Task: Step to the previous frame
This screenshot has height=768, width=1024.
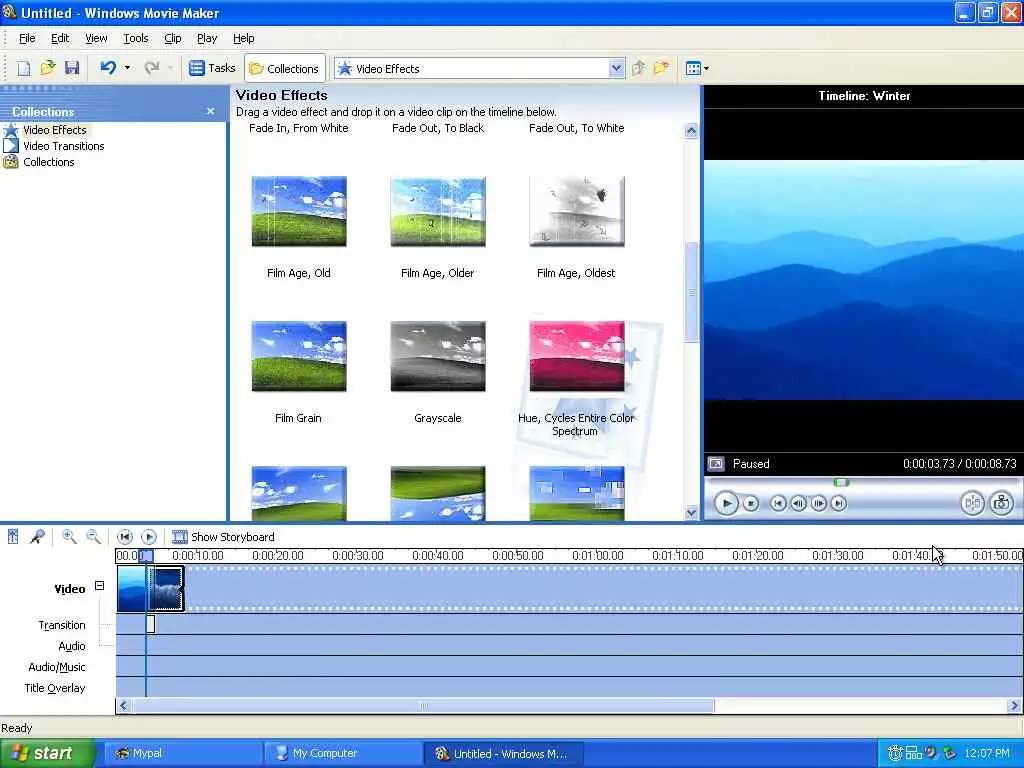Action: [798, 504]
